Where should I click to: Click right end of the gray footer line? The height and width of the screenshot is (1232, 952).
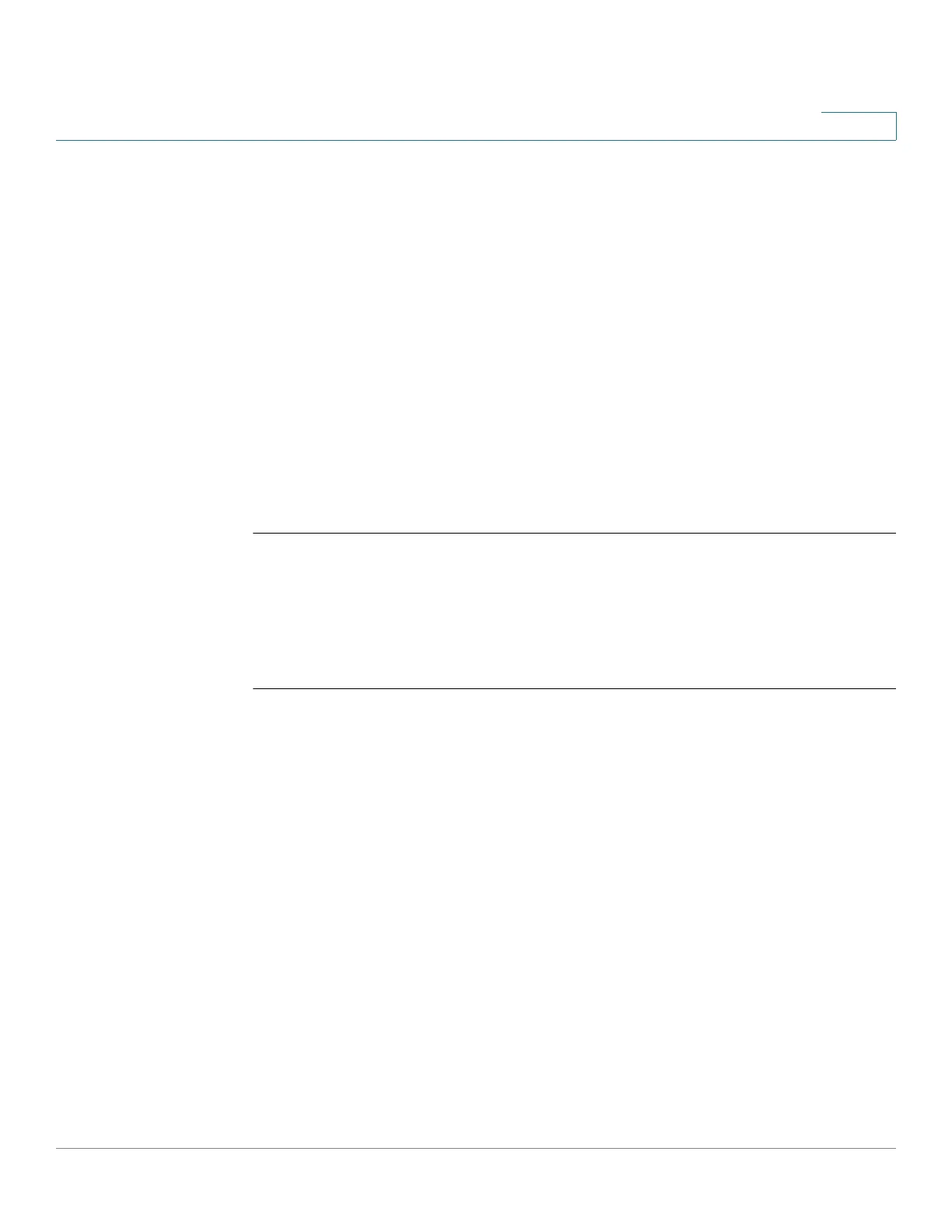pyautogui.click(x=893, y=1148)
